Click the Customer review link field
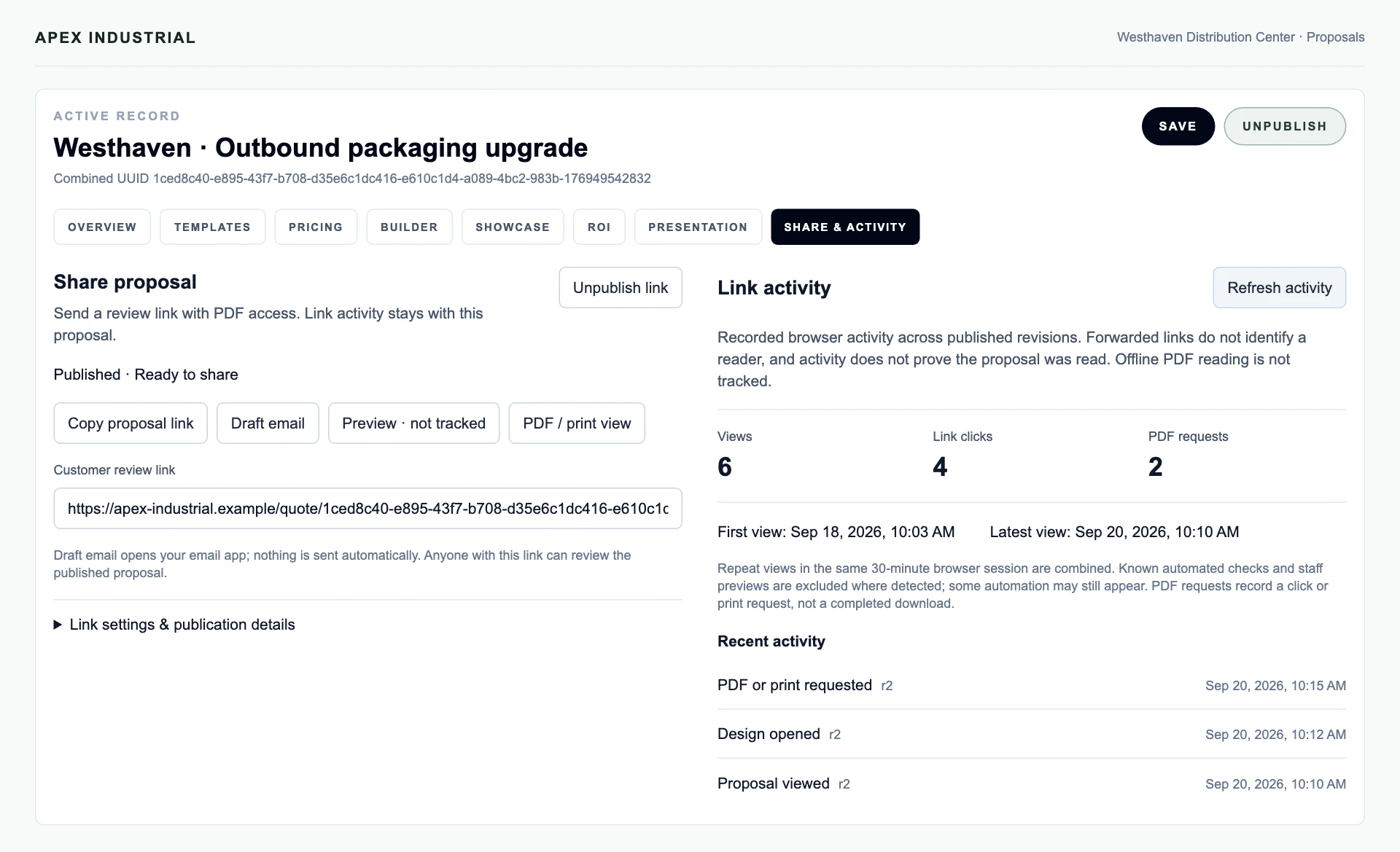The height and width of the screenshot is (852, 1400). pyautogui.click(x=367, y=508)
